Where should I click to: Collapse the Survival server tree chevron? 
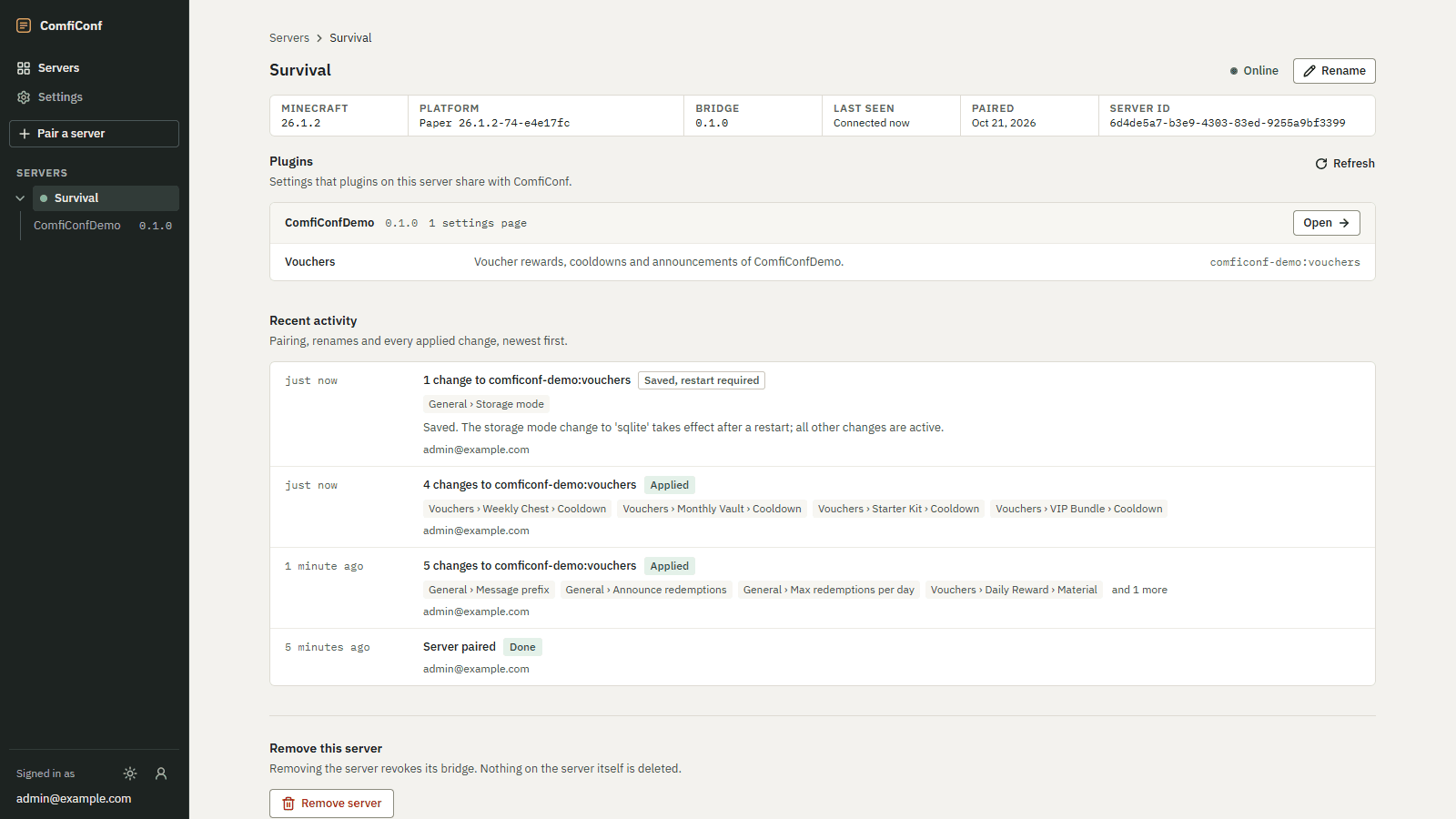click(20, 198)
